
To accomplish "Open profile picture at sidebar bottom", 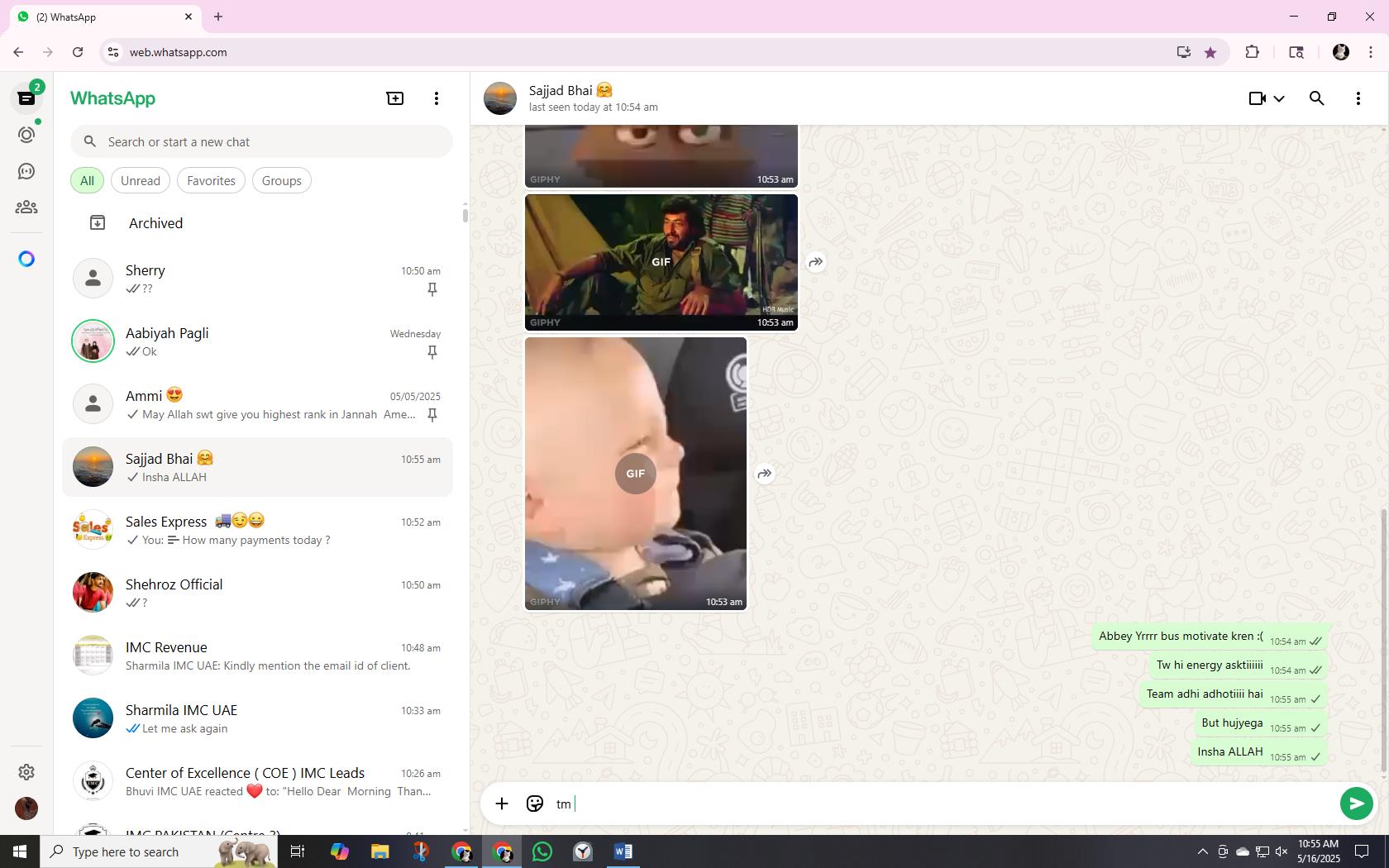I will click(x=26, y=808).
